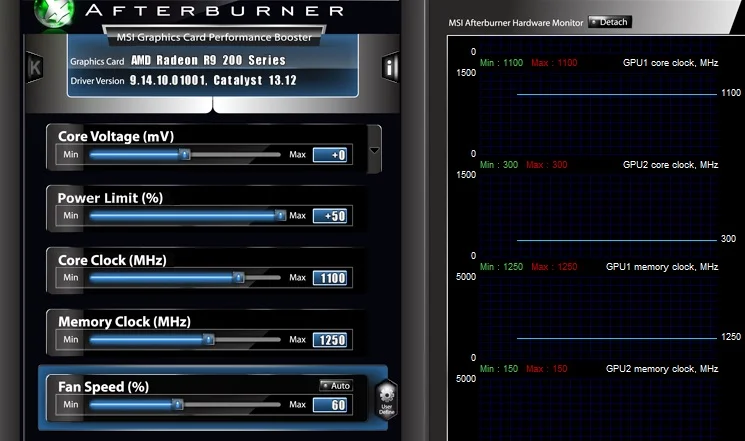This screenshot has height=441, width=745.
Task: Click 'Max : 1250' on GPU1 memory graph
Action: (554, 267)
